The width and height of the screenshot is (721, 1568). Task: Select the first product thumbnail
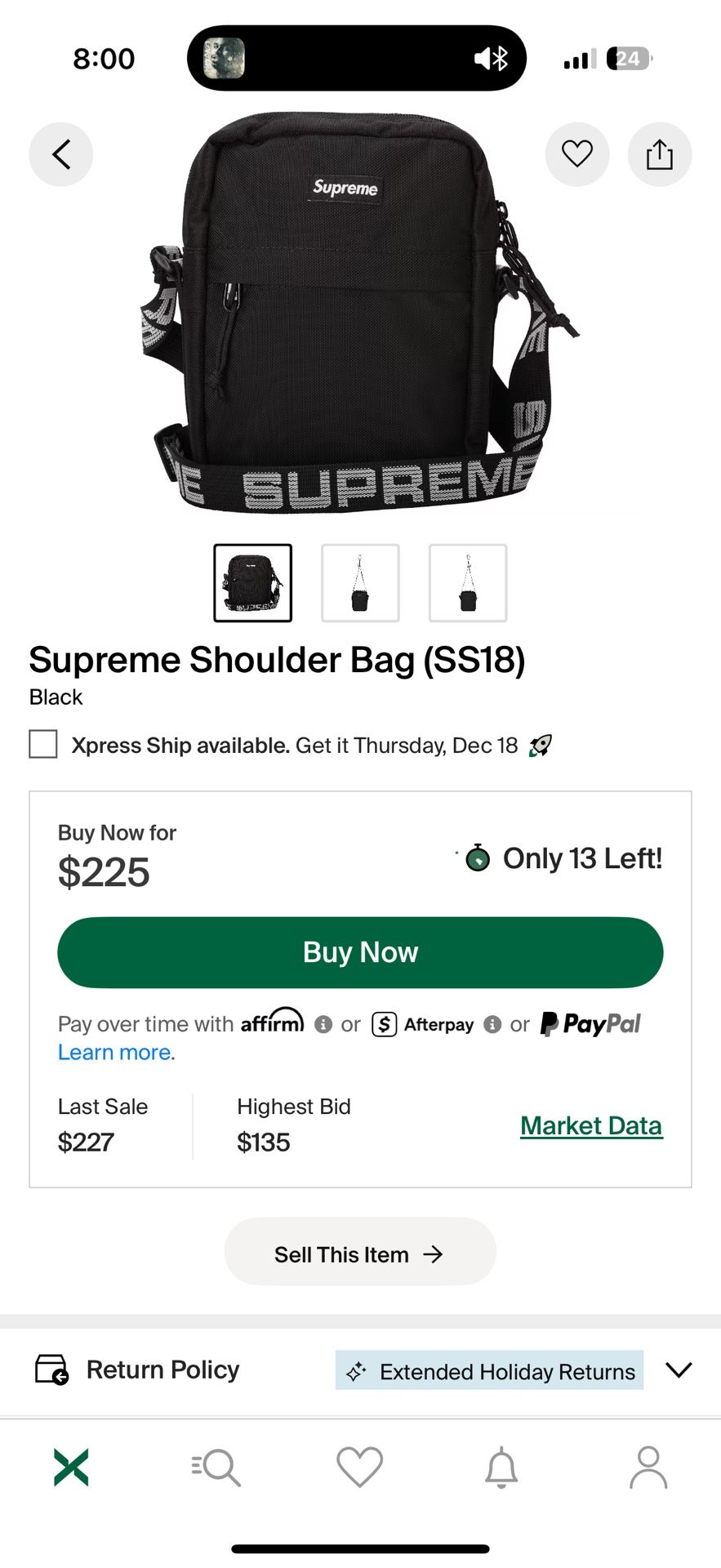pyautogui.click(x=253, y=583)
